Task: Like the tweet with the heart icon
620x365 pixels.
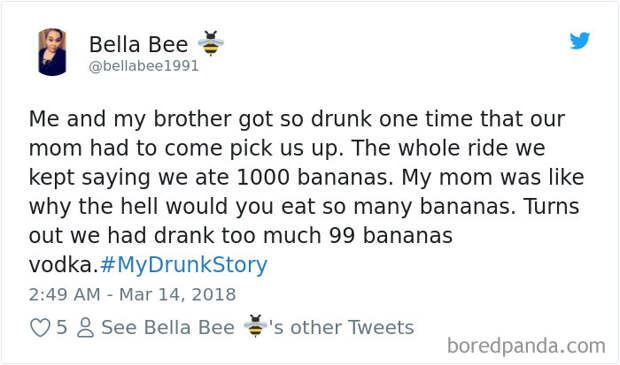Action: [40, 327]
